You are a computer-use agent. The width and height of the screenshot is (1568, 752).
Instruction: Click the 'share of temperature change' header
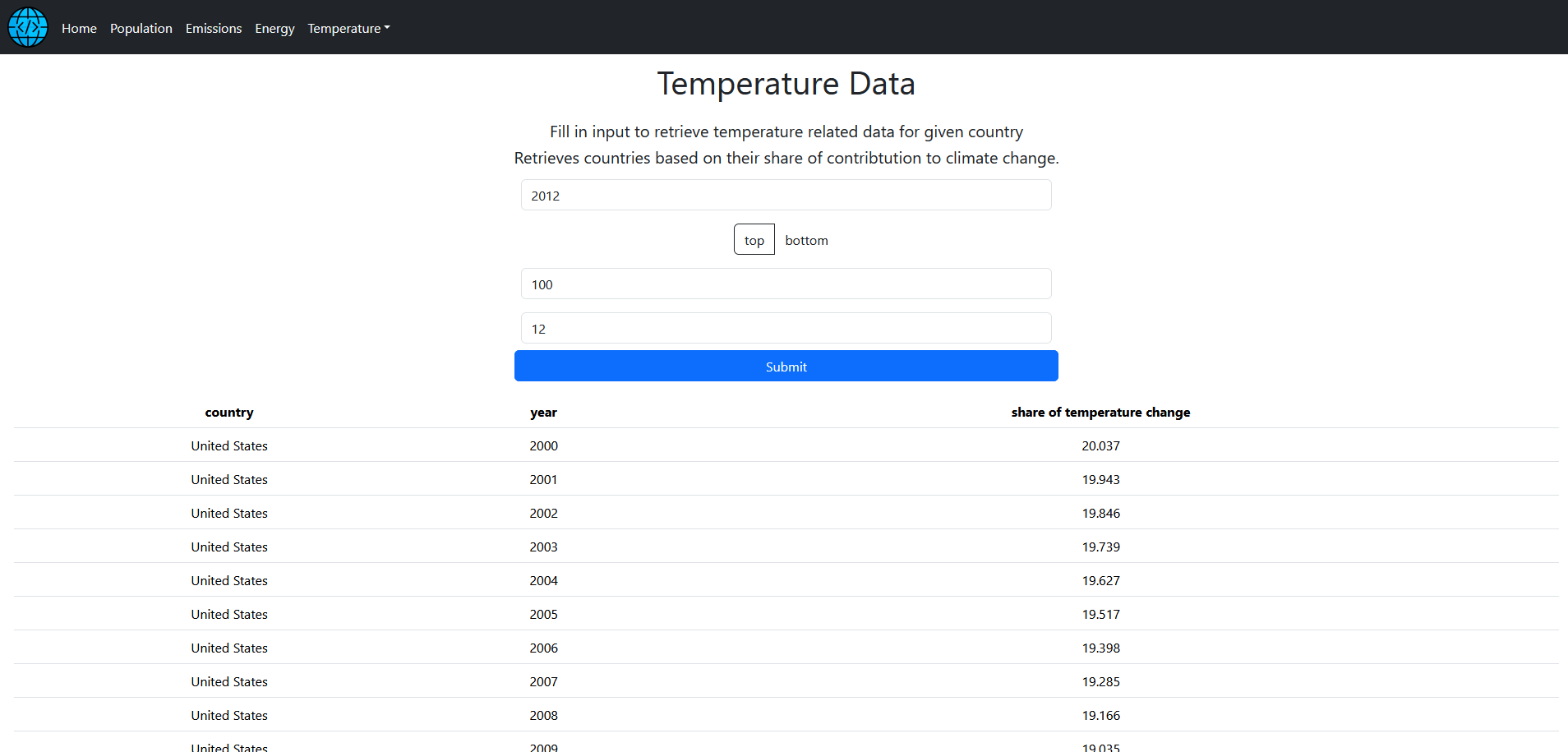[x=1100, y=412]
